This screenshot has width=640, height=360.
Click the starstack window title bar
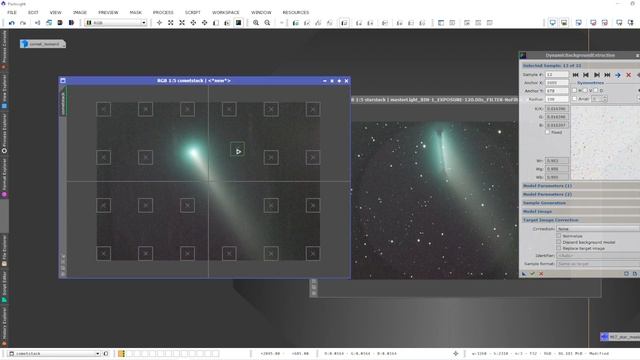pos(435,100)
